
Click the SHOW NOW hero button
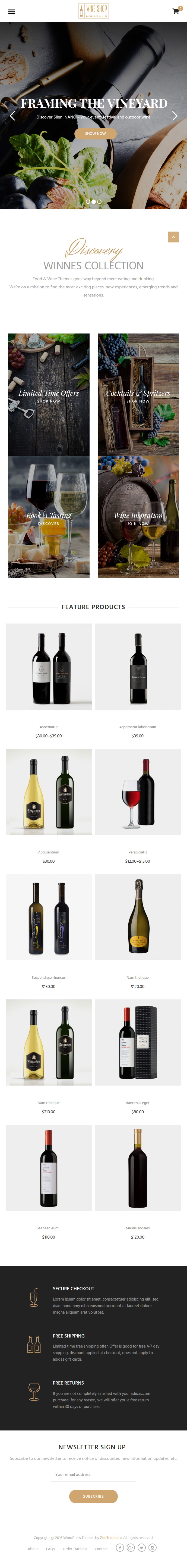(x=95, y=133)
